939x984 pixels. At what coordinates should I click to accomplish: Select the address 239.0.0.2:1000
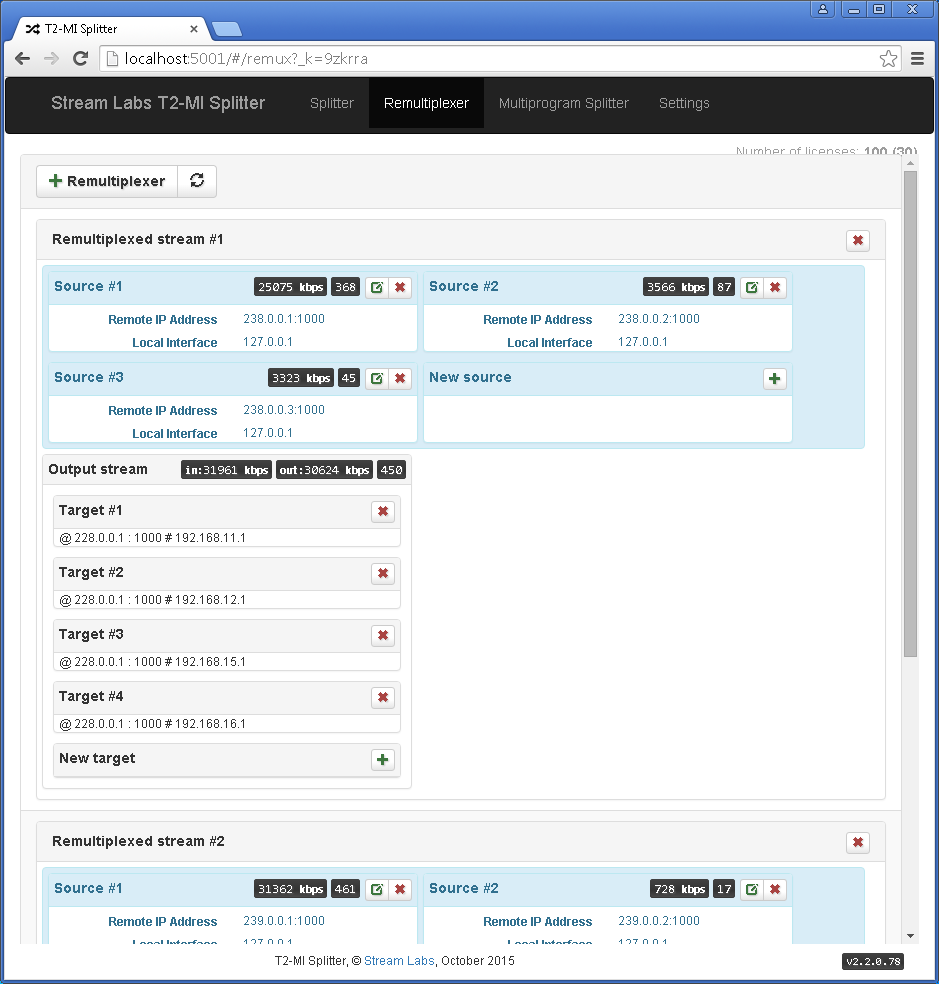click(659, 921)
